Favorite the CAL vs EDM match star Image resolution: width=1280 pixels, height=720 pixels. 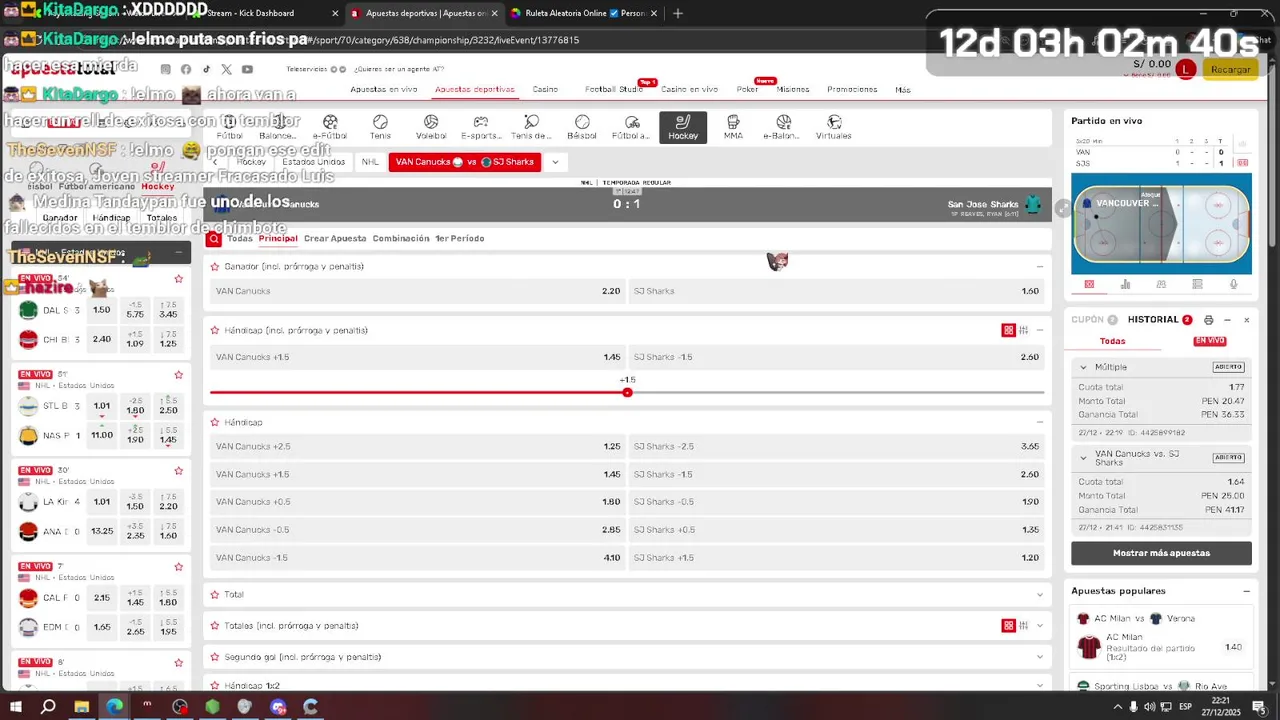pyautogui.click(x=178, y=567)
